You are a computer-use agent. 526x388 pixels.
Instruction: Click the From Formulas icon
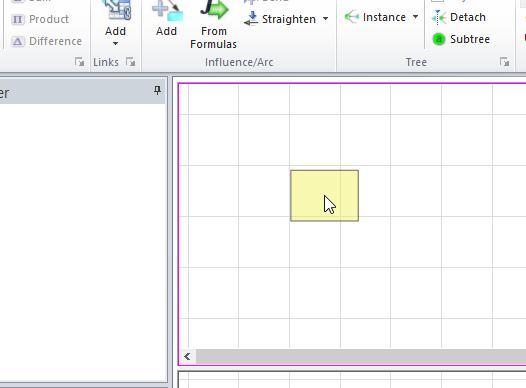[214, 10]
